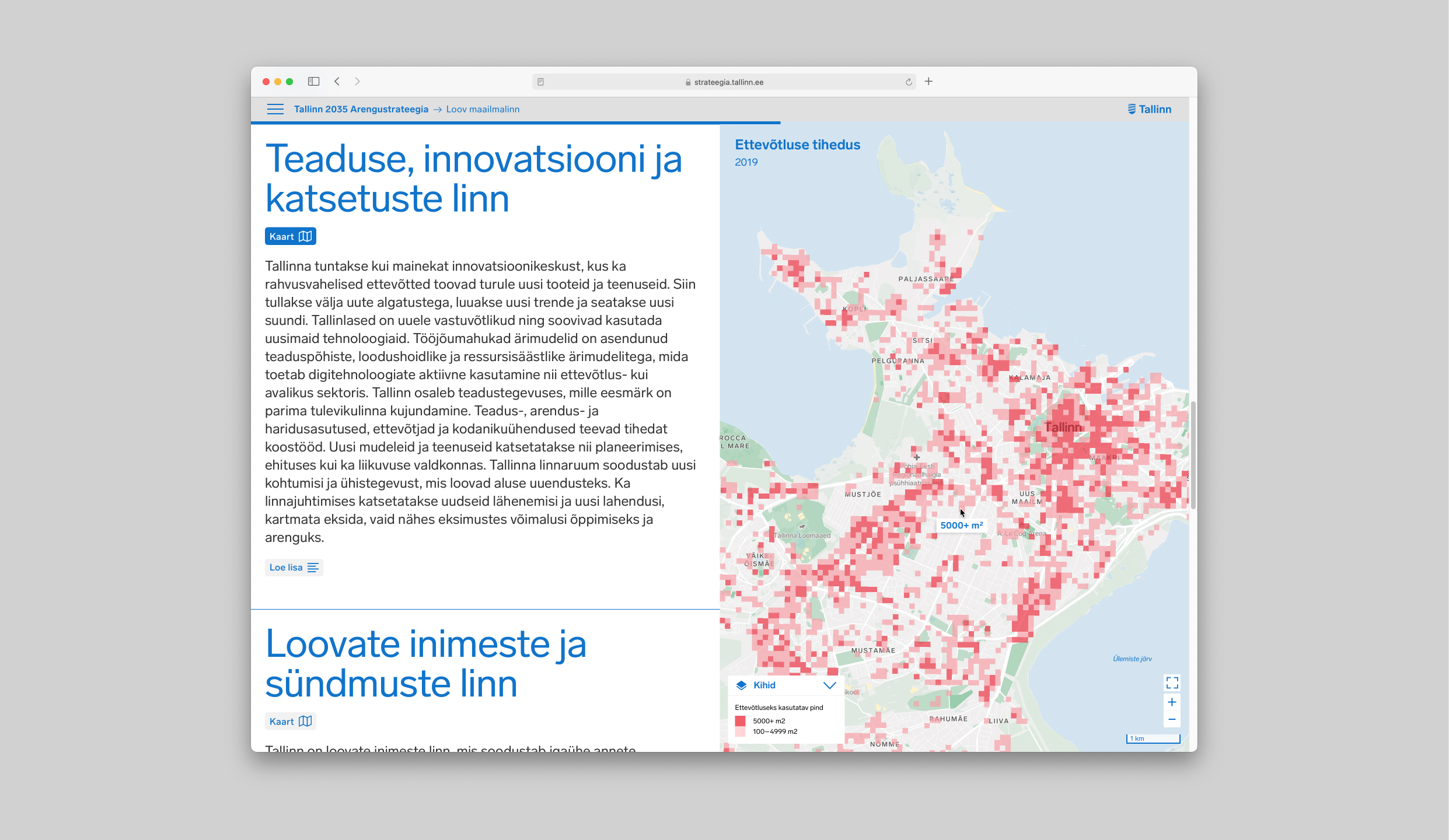Toggle the active Kaart map button

click(x=290, y=236)
